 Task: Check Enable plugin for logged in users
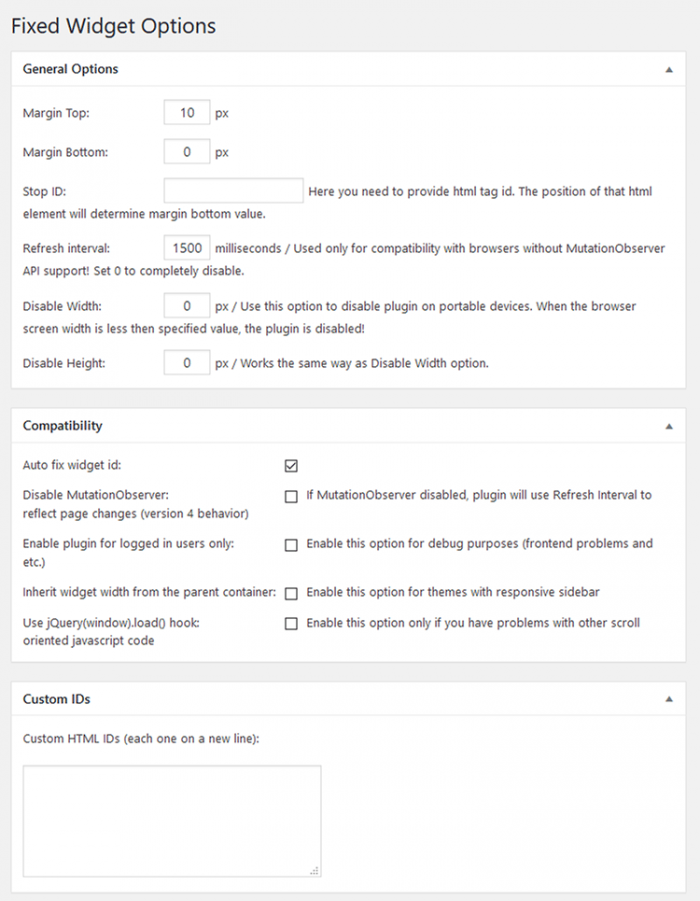(x=291, y=545)
